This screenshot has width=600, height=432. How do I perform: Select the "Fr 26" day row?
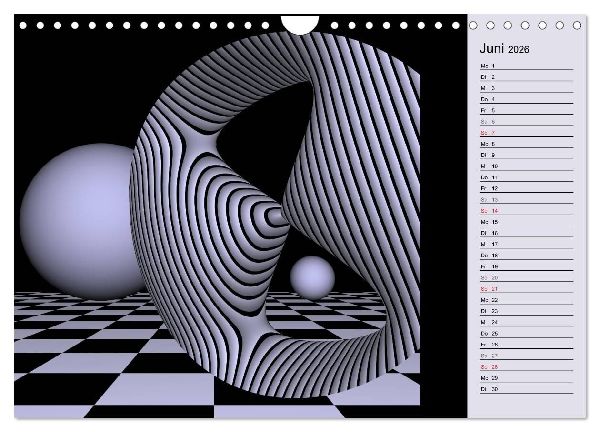point(527,344)
